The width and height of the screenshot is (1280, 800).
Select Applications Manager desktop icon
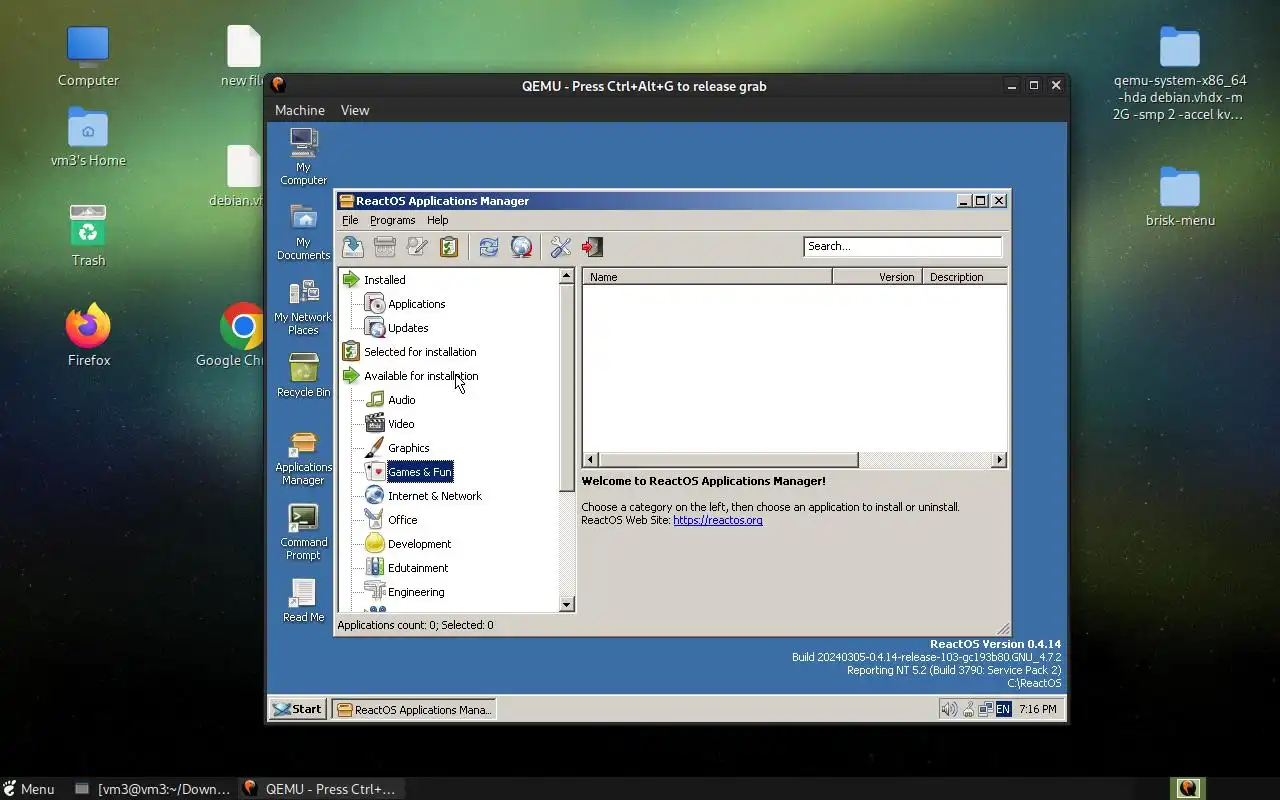tap(303, 458)
